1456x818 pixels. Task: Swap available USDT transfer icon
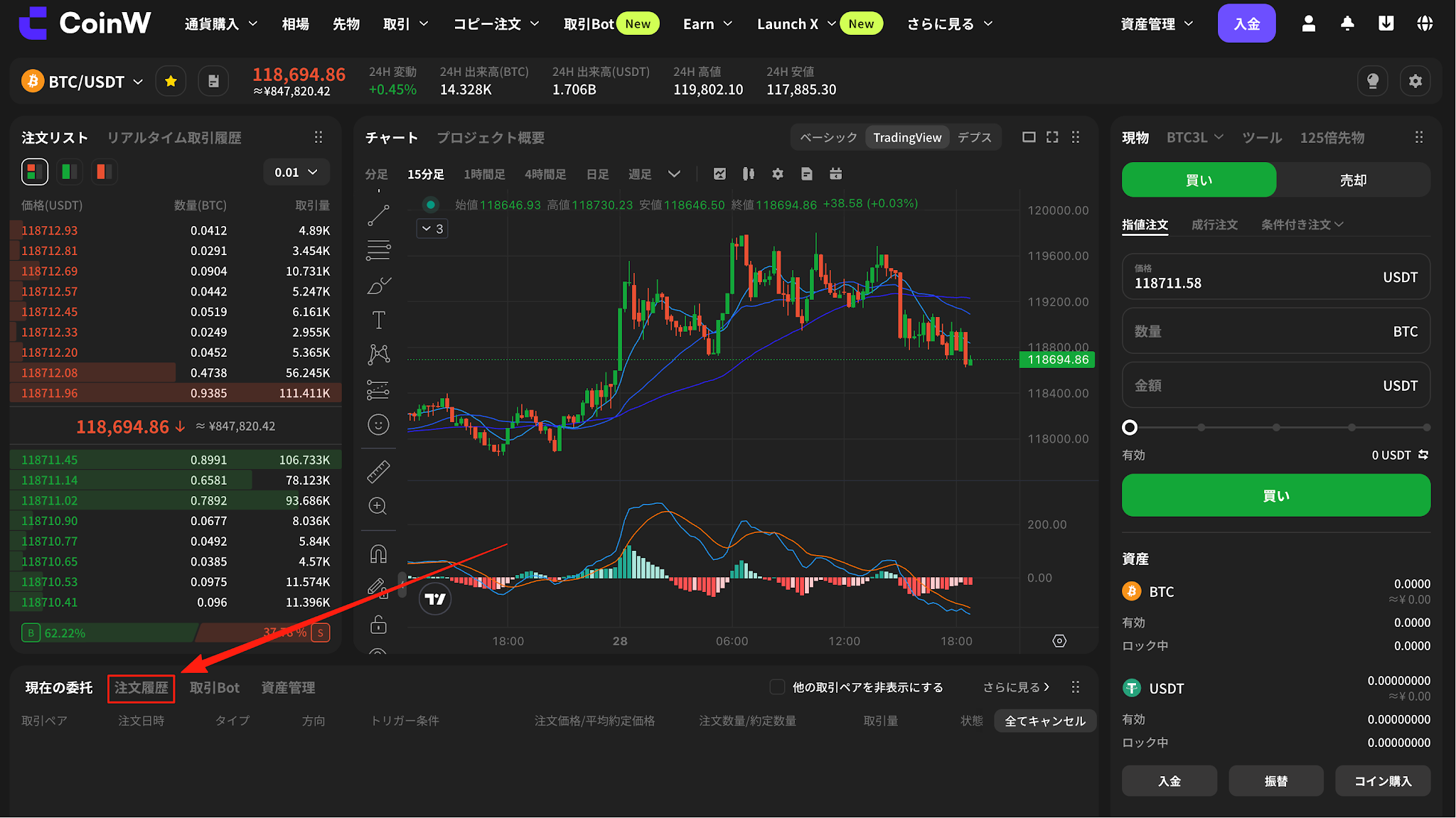[x=1423, y=454]
